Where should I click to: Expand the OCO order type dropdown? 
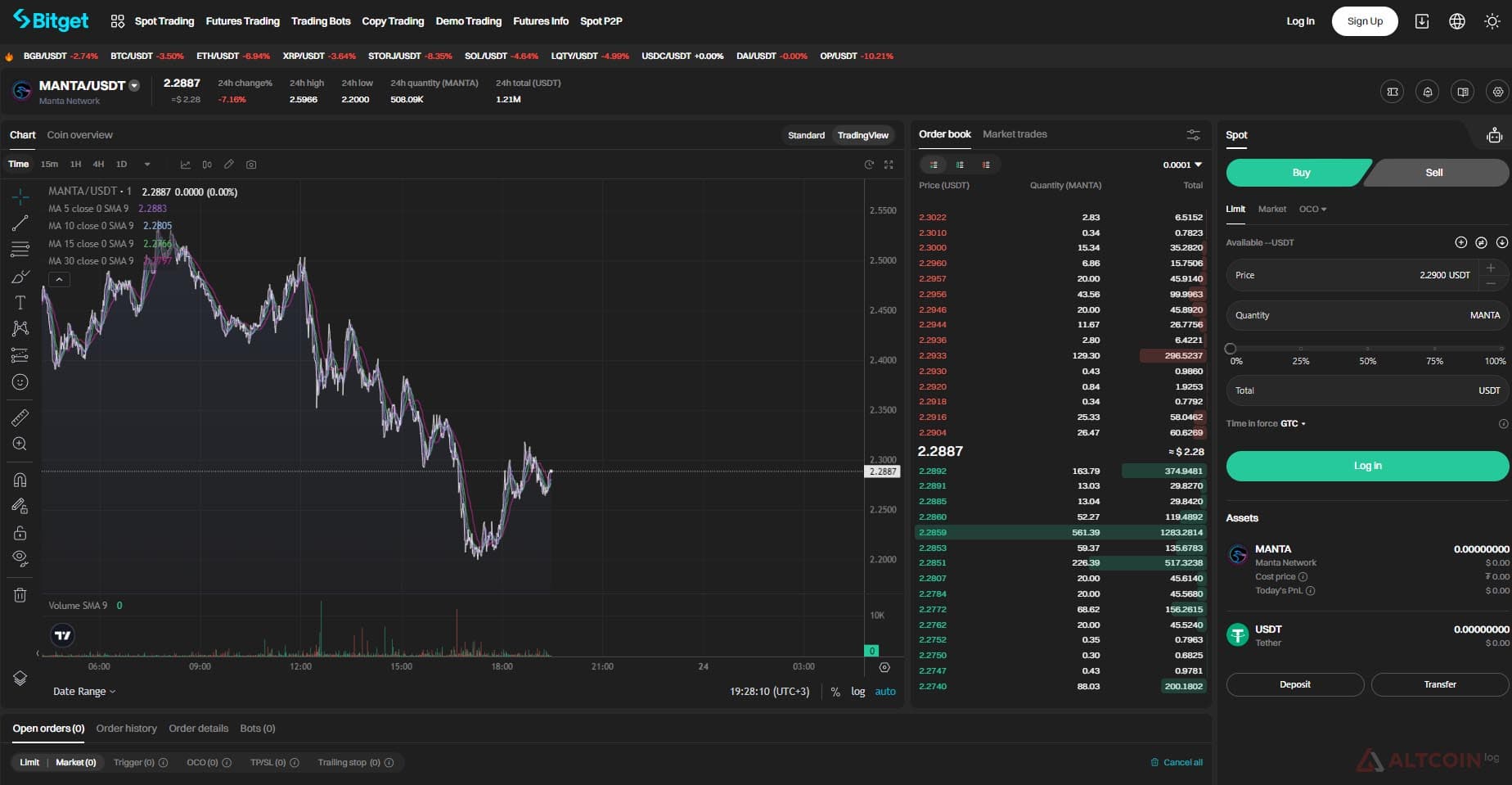tap(1312, 210)
